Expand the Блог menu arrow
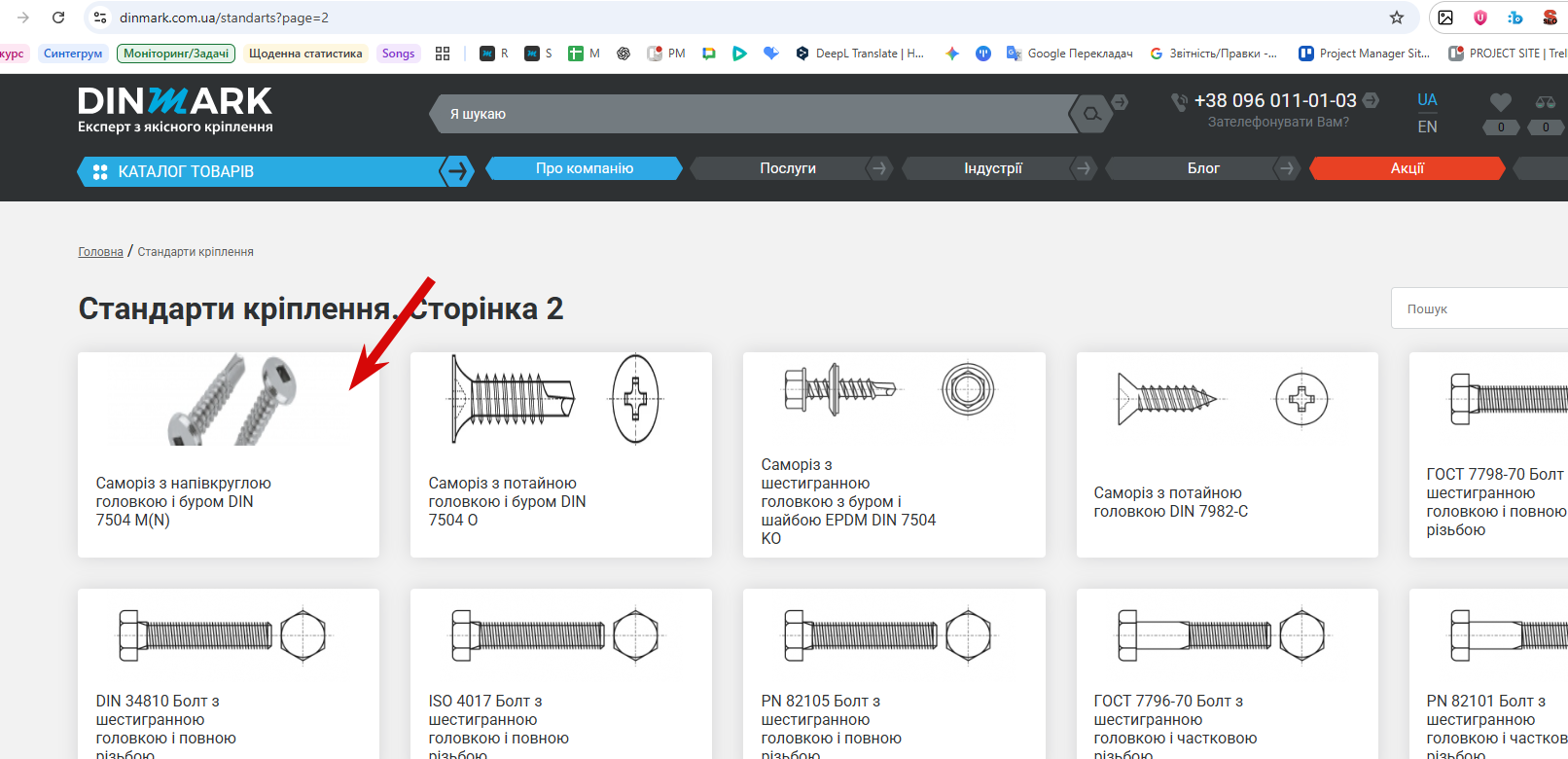This screenshot has height=759, width=1568. pyautogui.click(x=1287, y=168)
